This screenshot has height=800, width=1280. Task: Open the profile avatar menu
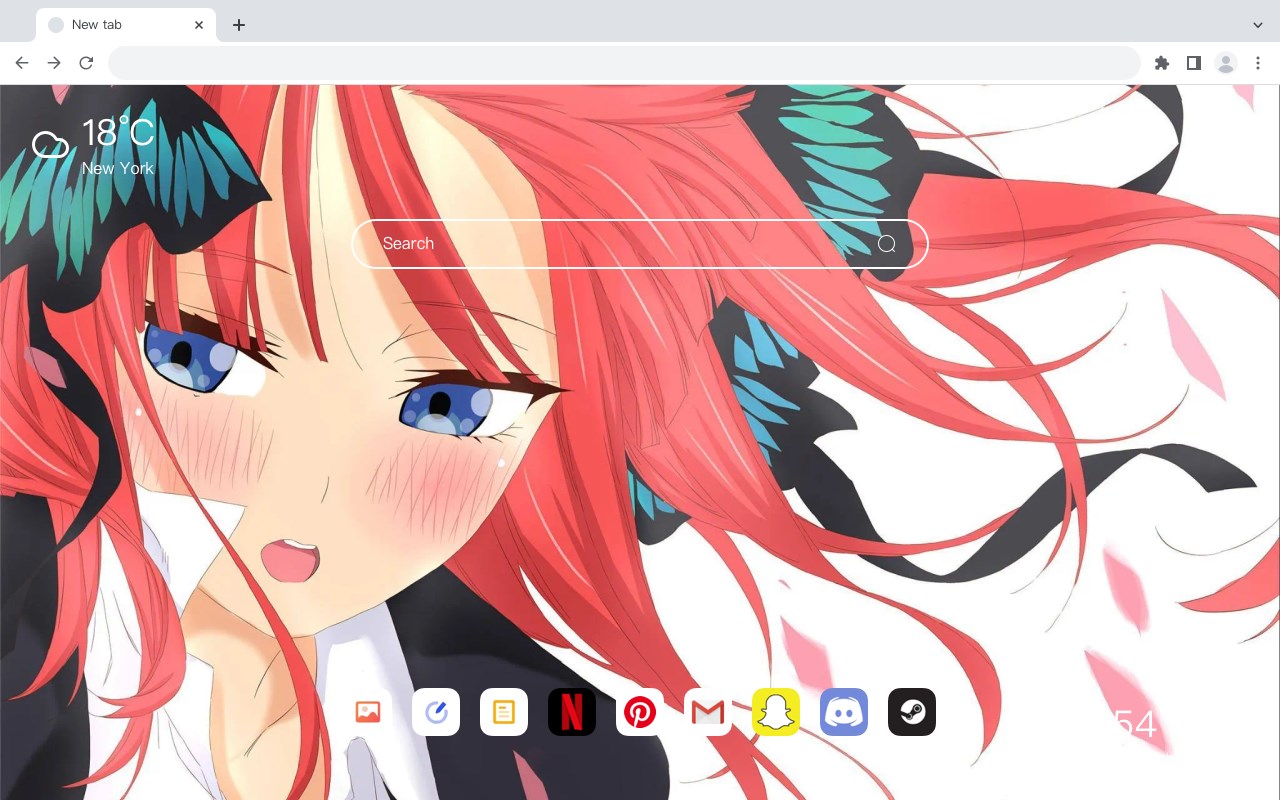(x=1226, y=63)
